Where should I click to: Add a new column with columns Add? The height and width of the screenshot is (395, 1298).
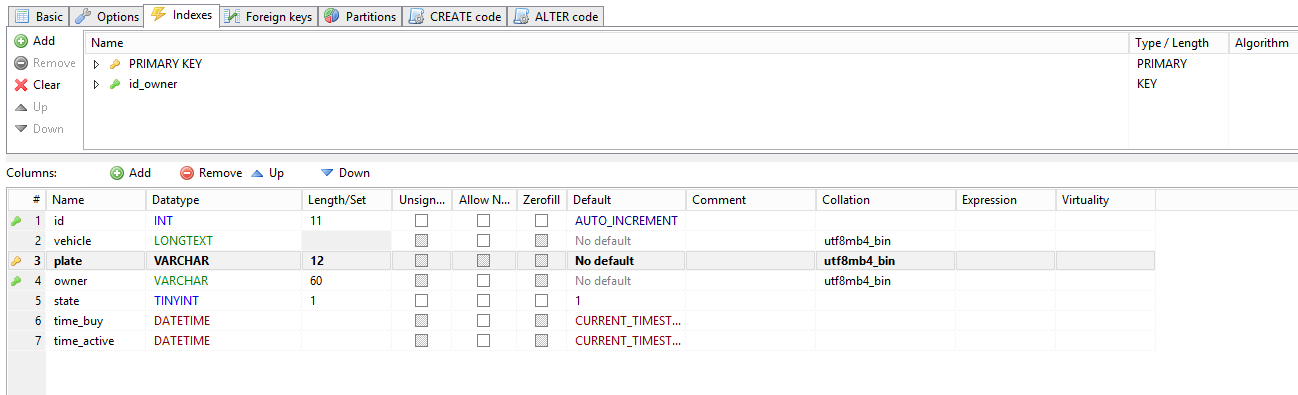[x=130, y=173]
